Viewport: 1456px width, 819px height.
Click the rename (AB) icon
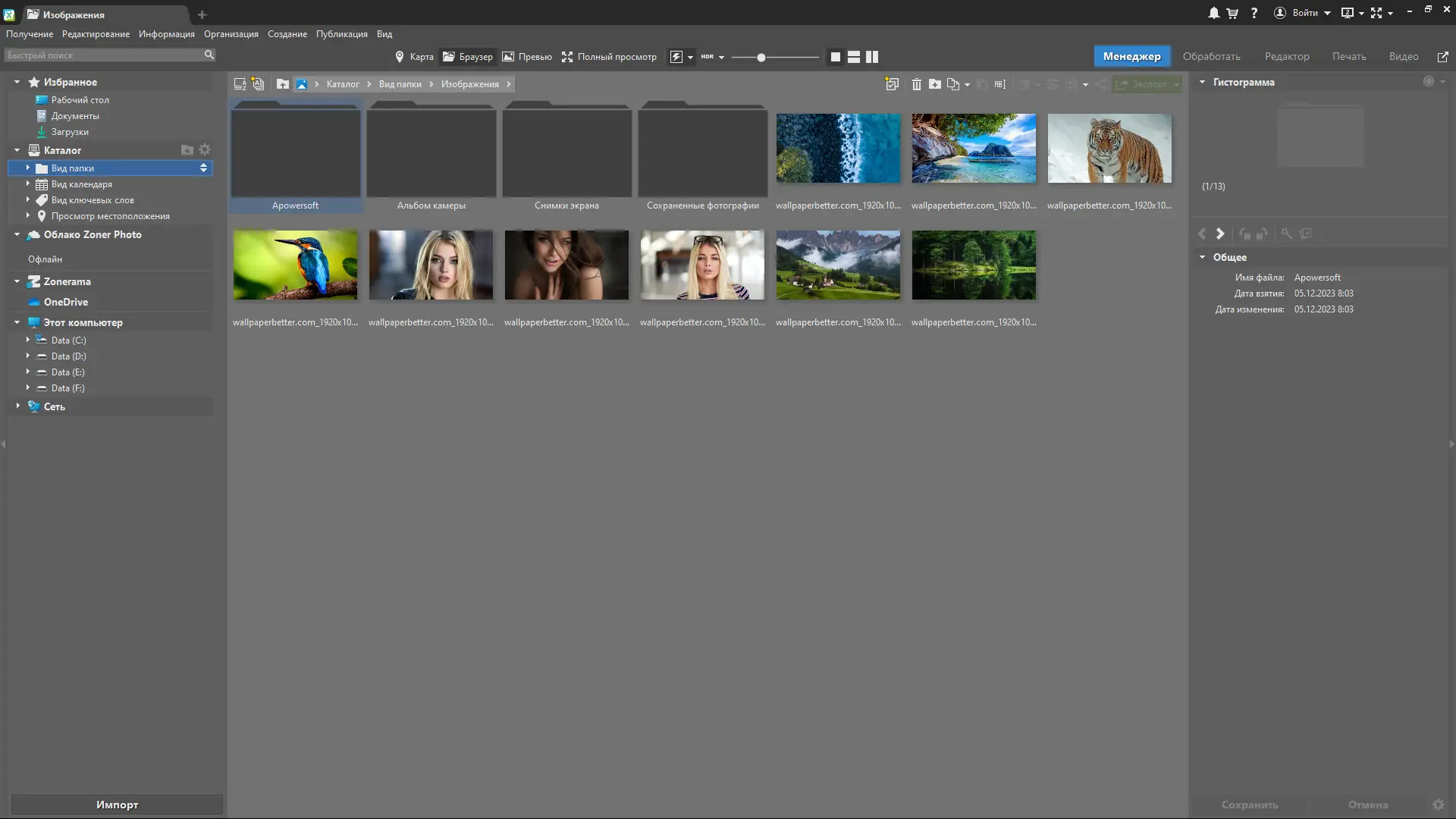click(1000, 84)
